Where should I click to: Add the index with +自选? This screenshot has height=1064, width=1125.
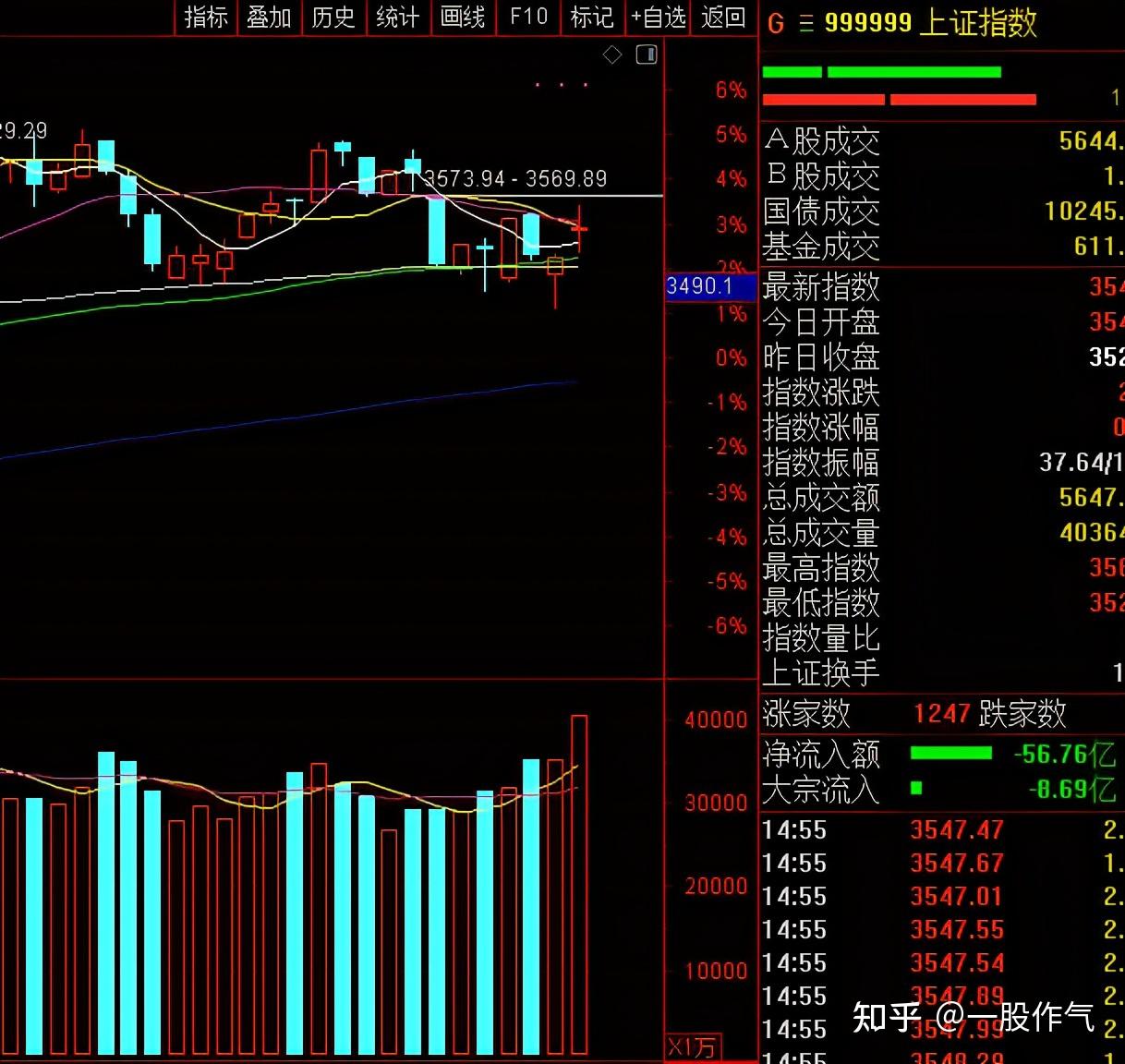point(659,17)
